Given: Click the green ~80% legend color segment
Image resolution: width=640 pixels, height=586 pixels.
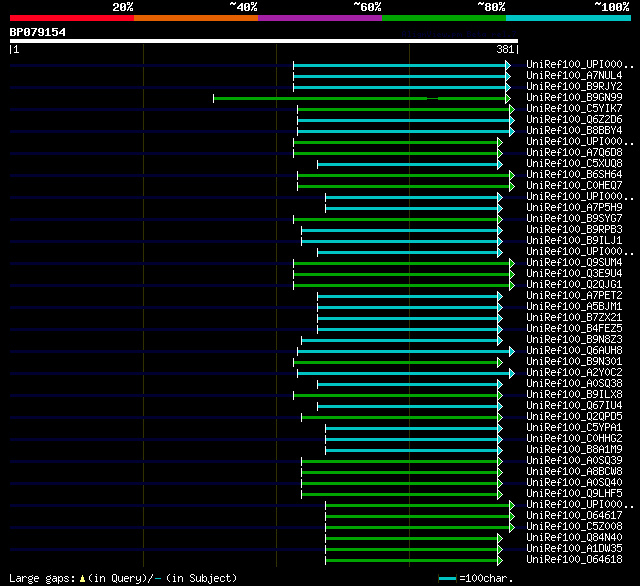Looking at the screenshot, I should click(444, 18).
